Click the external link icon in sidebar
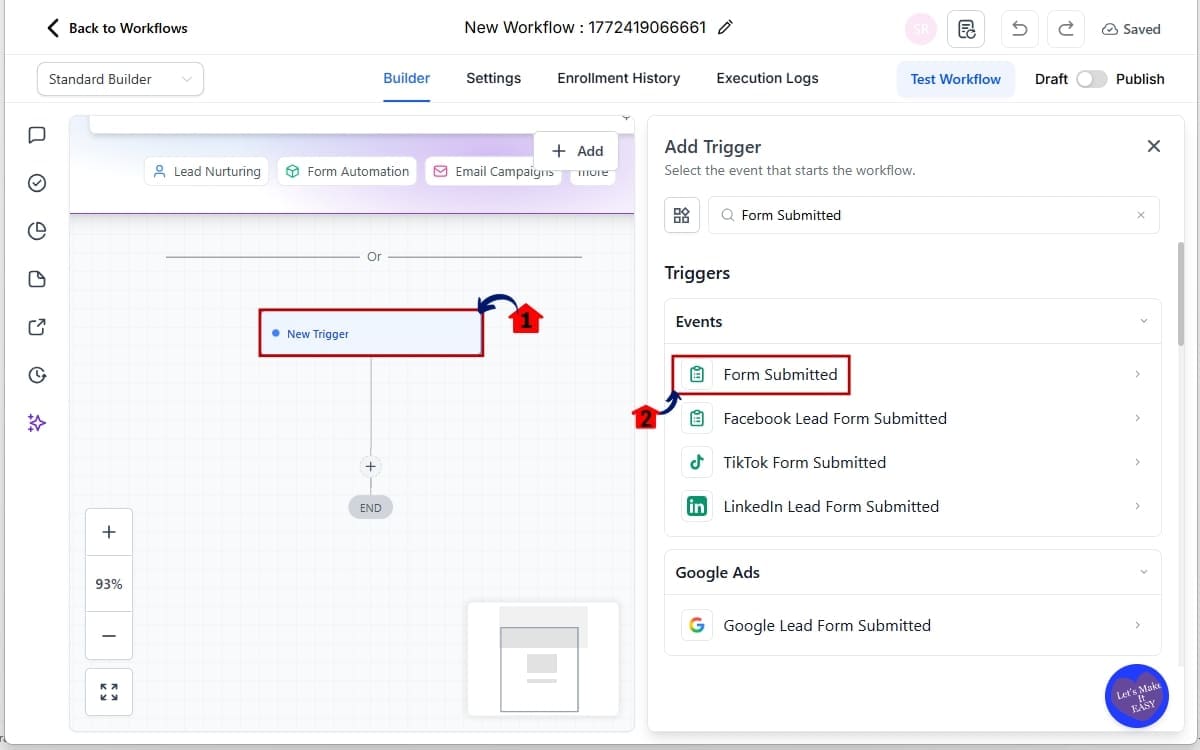 (x=37, y=327)
